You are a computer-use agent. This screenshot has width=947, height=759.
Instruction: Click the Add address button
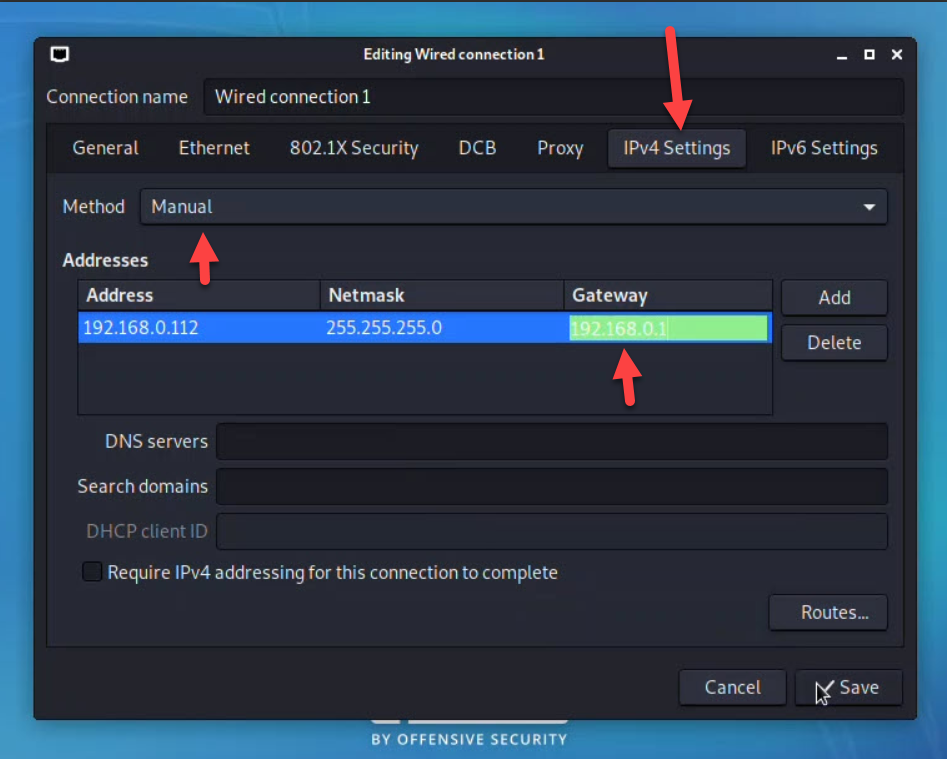click(834, 297)
